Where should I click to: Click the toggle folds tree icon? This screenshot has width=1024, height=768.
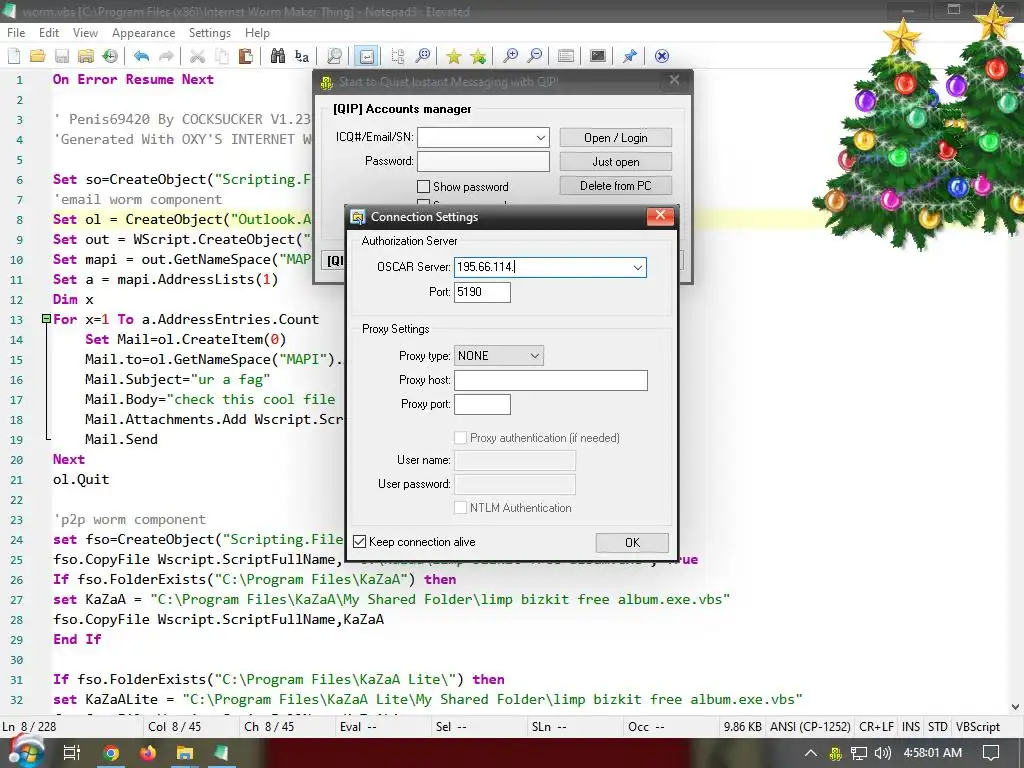click(x=398, y=56)
